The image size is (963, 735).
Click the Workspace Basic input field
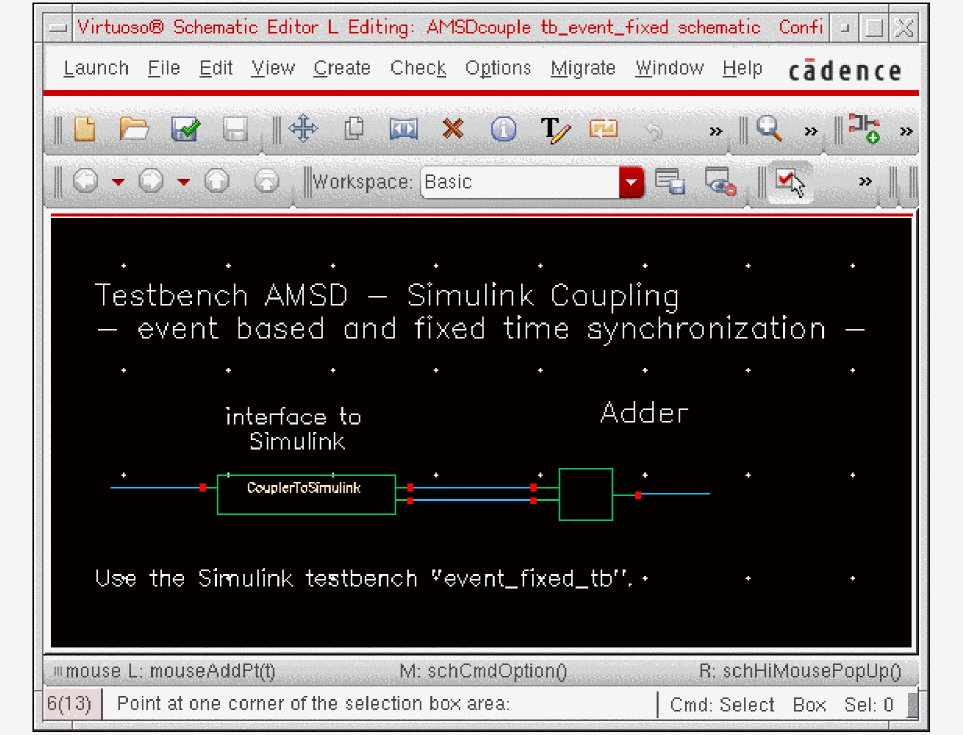click(520, 182)
